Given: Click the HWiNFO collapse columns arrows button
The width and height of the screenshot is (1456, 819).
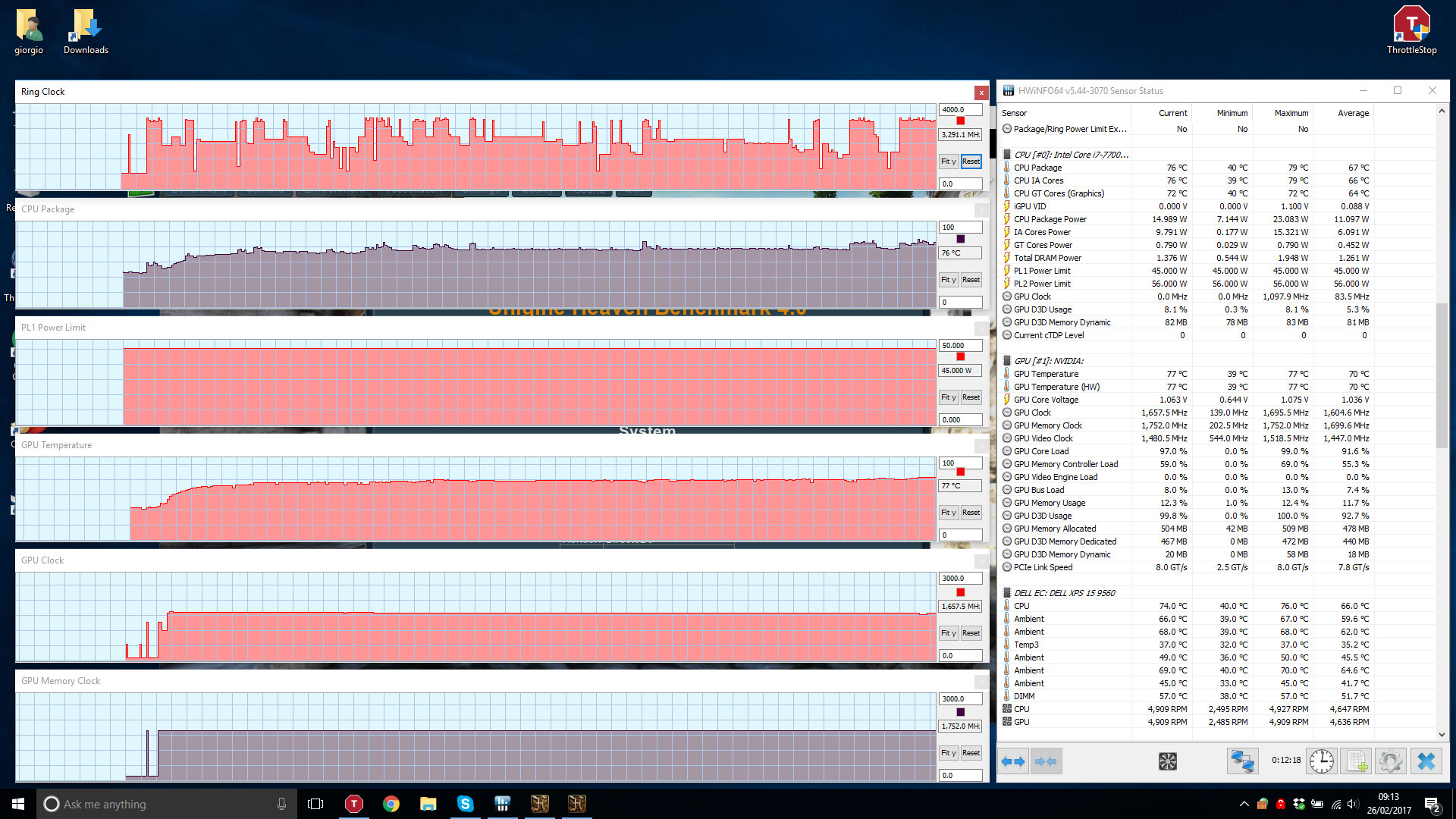Looking at the screenshot, I should tap(1046, 761).
